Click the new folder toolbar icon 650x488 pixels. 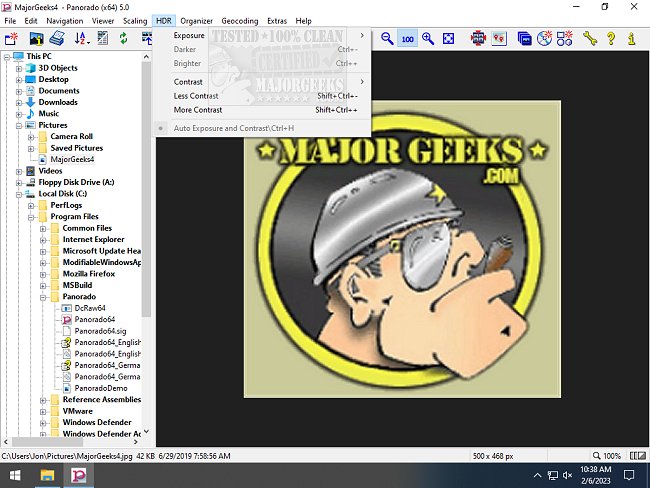click(11, 39)
